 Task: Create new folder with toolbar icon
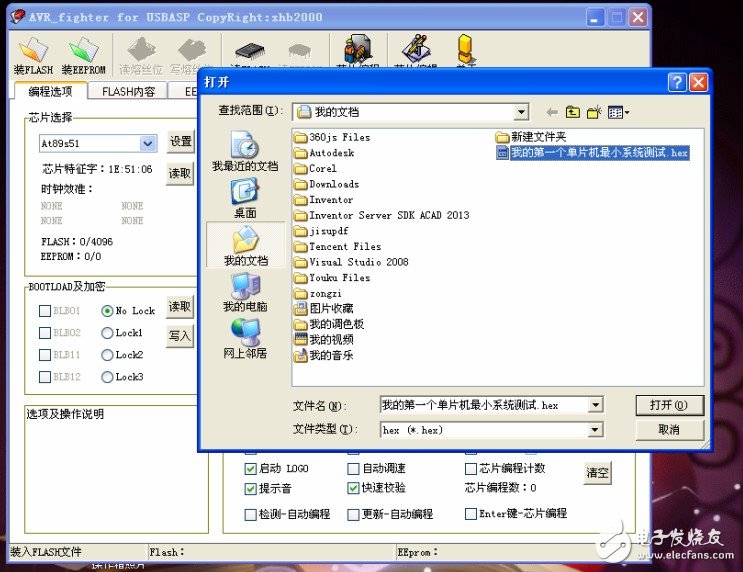pos(594,112)
